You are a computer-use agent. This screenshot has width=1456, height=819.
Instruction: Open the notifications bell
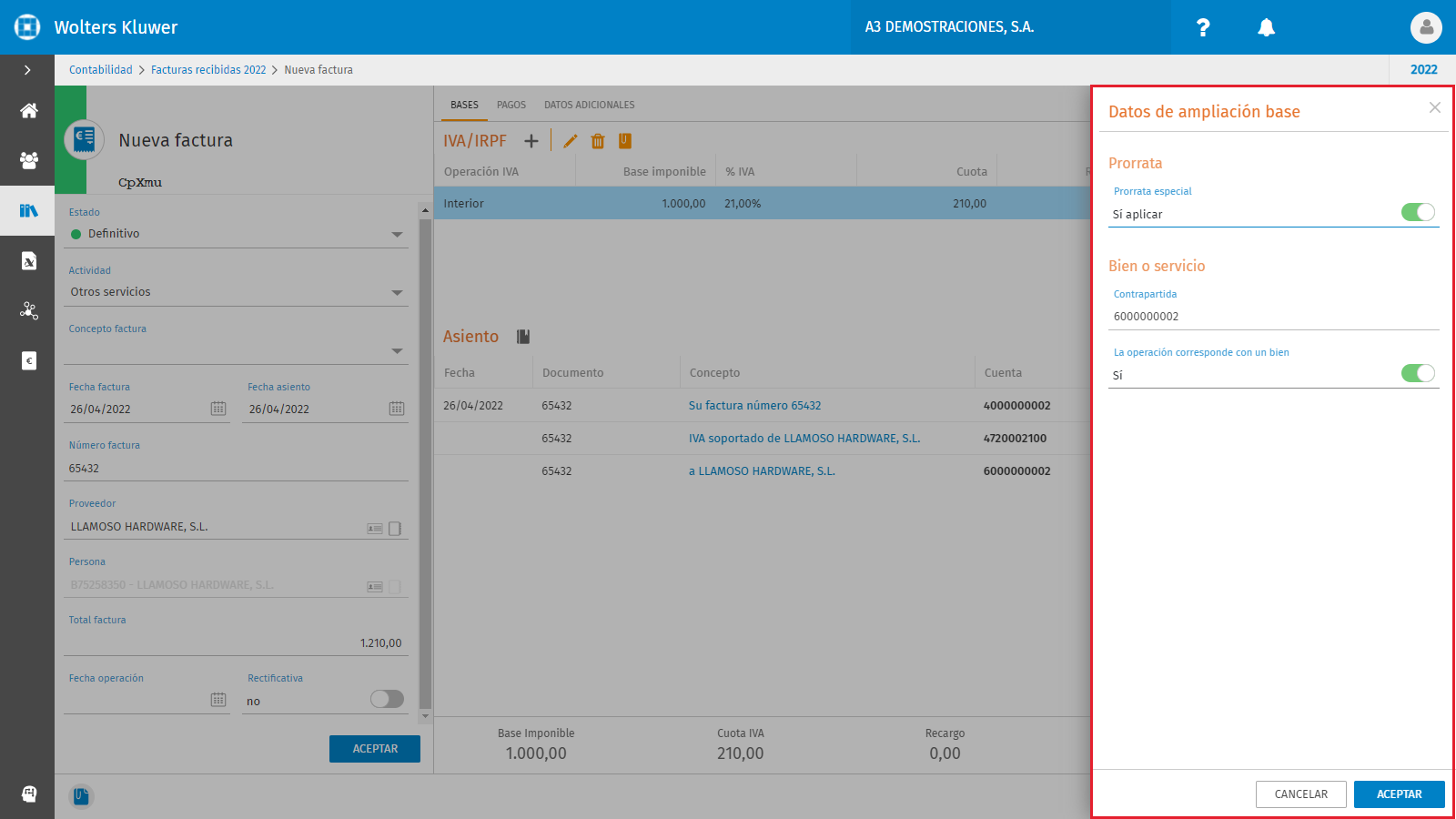tap(1266, 27)
